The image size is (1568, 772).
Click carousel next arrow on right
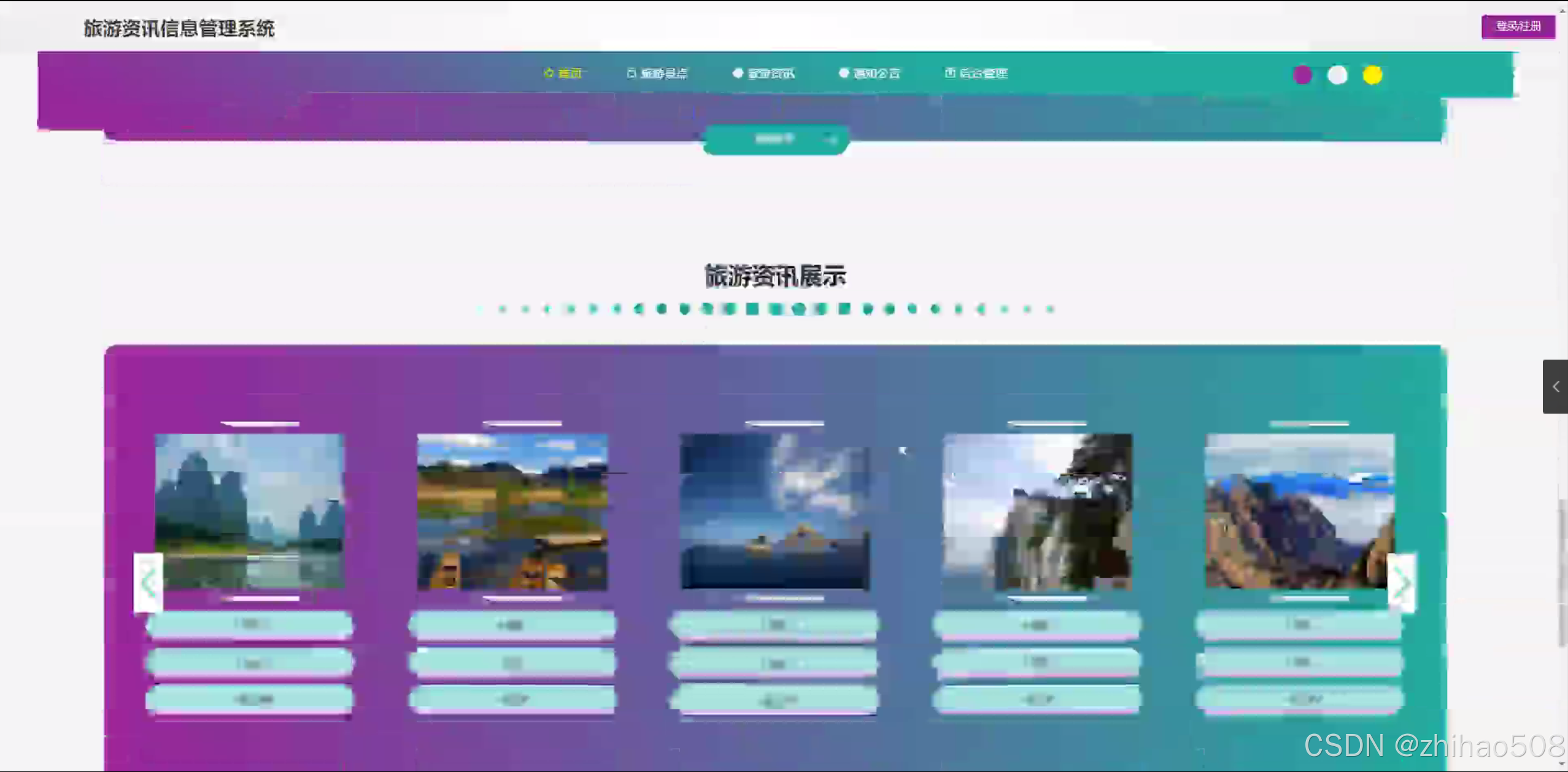1401,582
